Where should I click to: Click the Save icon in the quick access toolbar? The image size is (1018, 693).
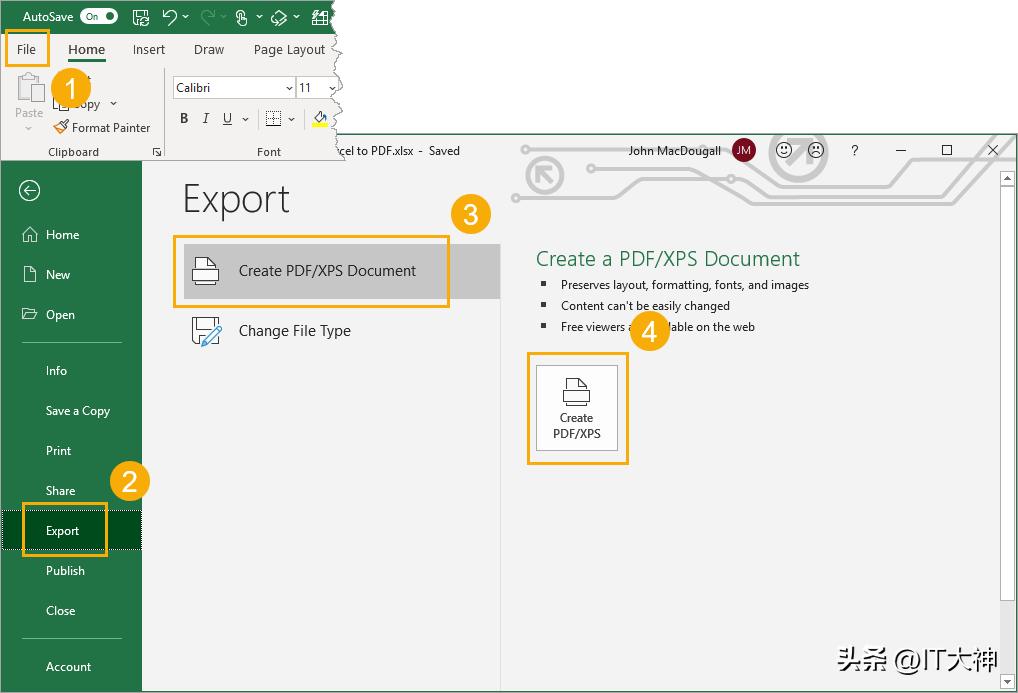pos(141,17)
